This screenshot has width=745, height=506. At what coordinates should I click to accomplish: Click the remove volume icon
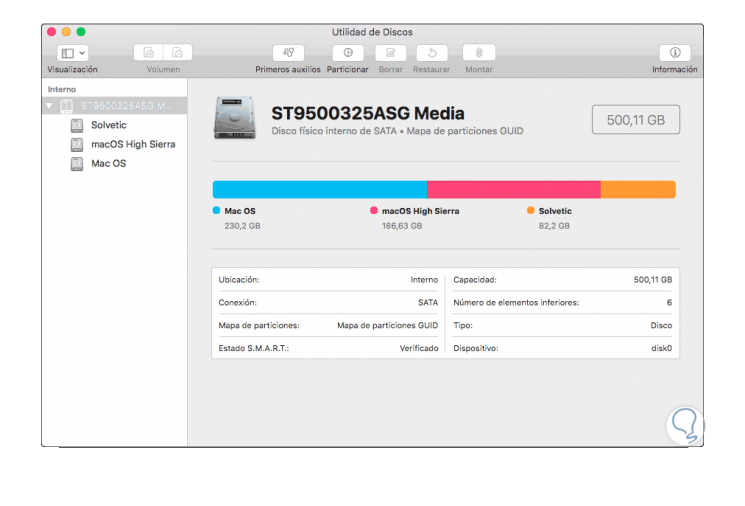178,52
